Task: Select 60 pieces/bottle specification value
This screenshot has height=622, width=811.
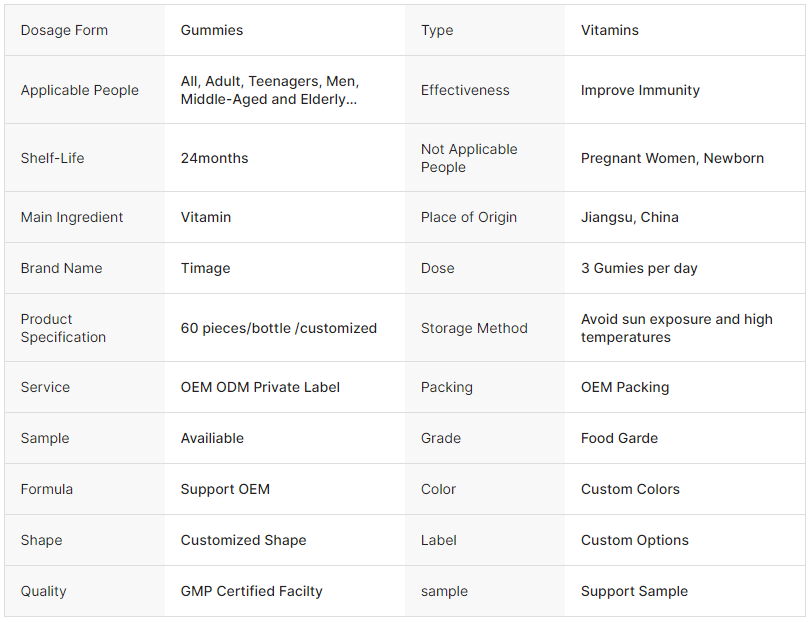Action: 278,328
